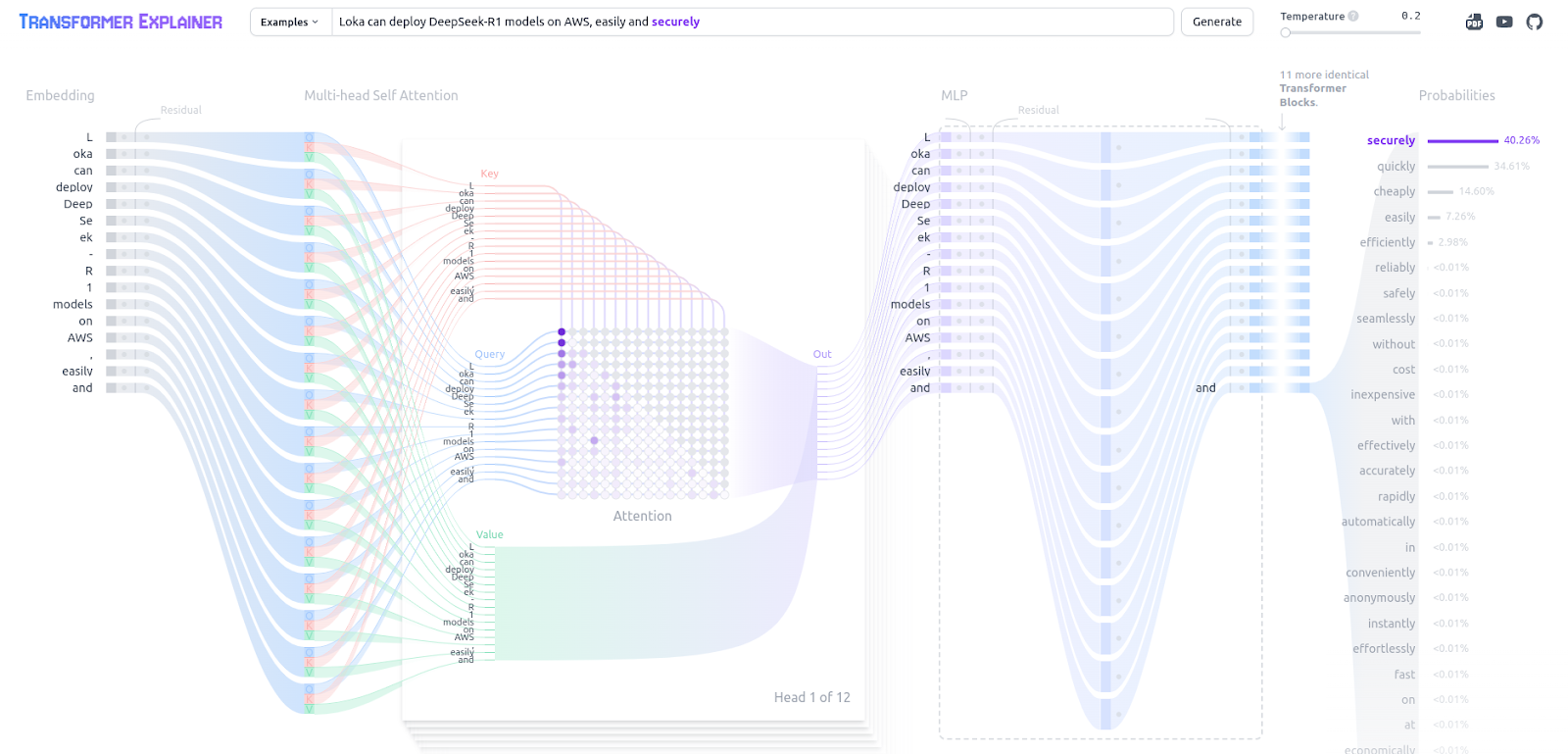
Task: Select the 'cheaply' probability token
Action: pos(1395,191)
